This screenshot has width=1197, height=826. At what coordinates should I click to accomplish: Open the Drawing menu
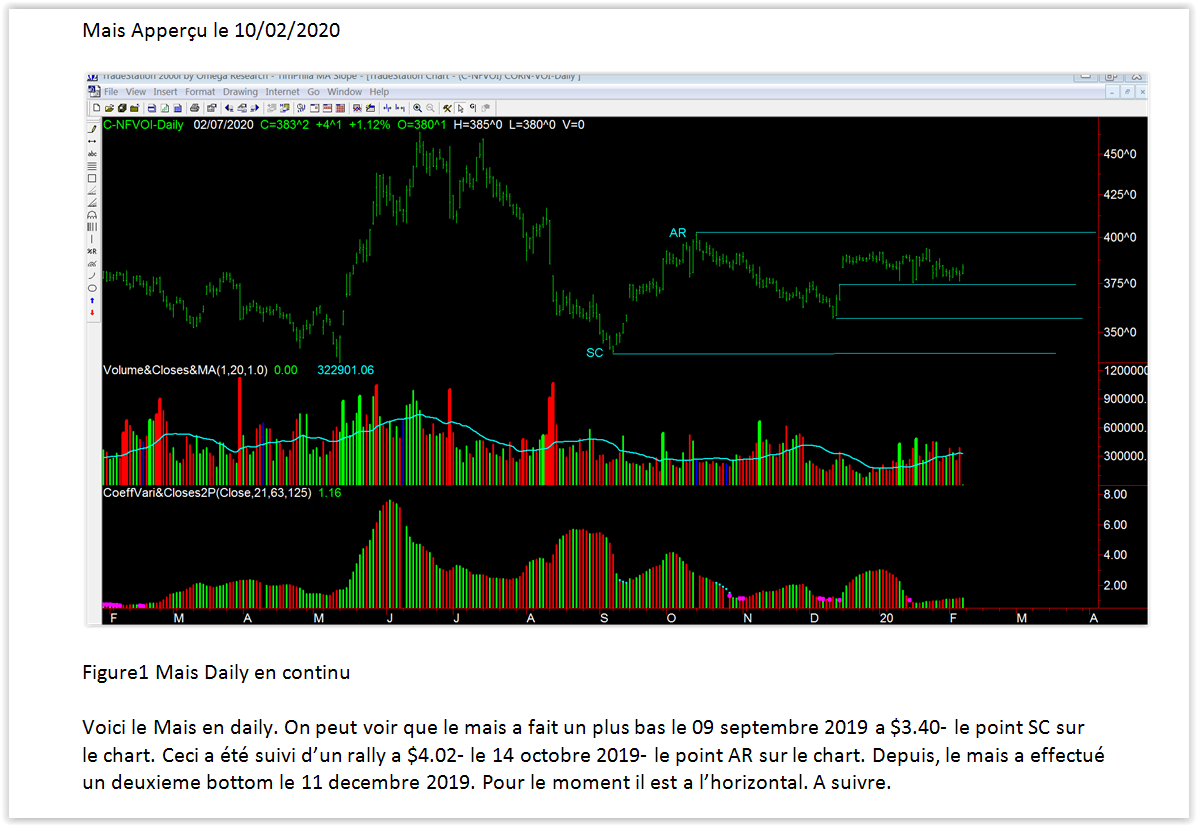pos(240,92)
